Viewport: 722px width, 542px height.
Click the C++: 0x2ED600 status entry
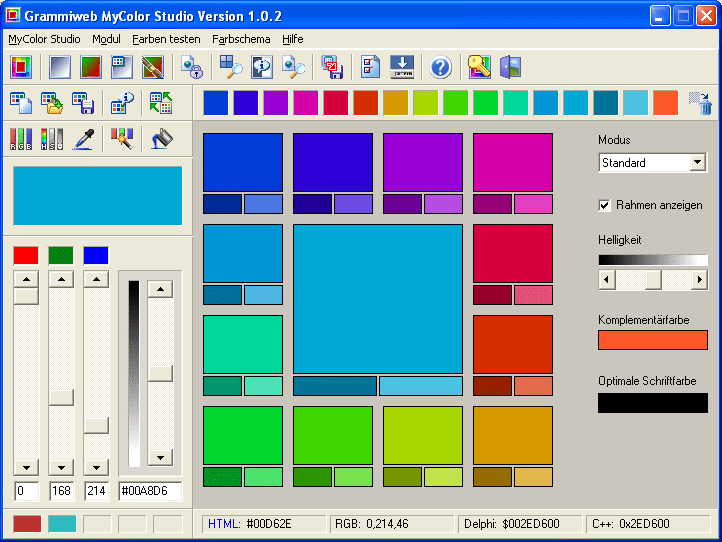pyautogui.click(x=648, y=524)
